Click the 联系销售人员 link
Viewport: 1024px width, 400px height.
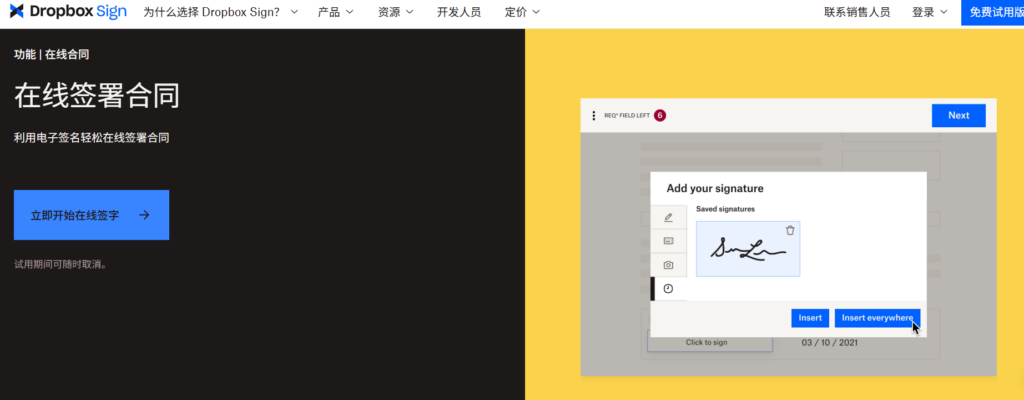tap(857, 12)
